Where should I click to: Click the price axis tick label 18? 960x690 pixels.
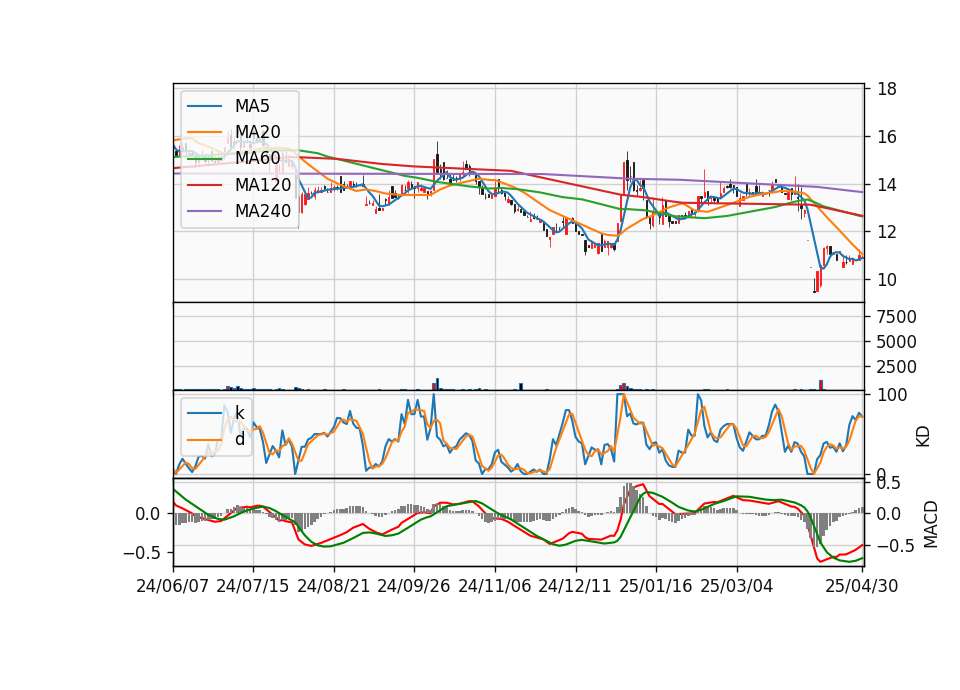(x=887, y=89)
